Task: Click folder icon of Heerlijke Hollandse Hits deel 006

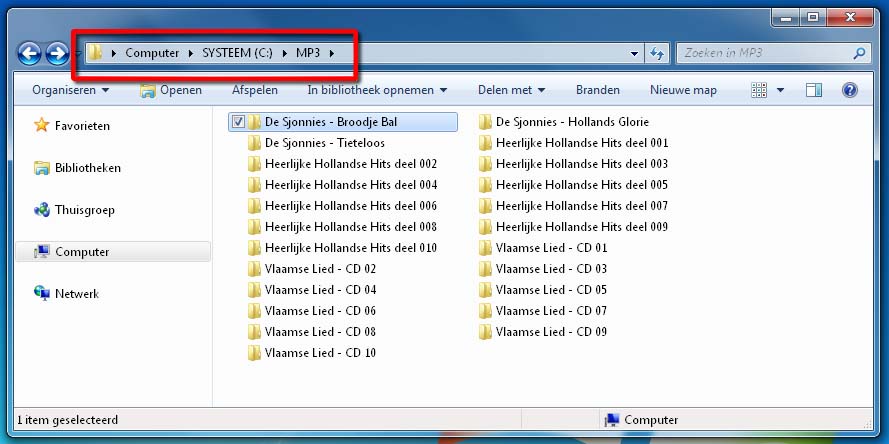Action: 254,206
